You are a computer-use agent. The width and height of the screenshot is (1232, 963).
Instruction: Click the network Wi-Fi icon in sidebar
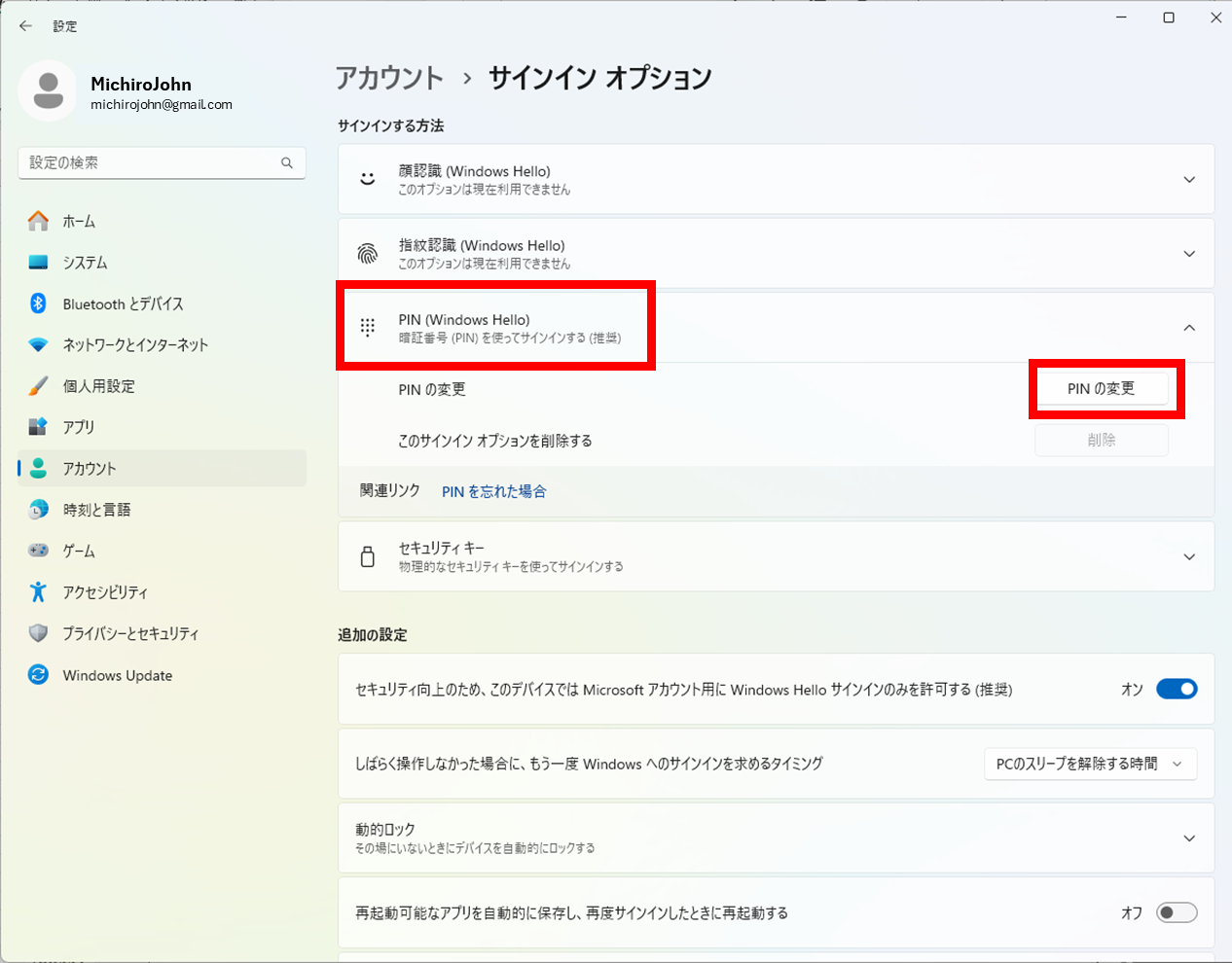(x=38, y=345)
